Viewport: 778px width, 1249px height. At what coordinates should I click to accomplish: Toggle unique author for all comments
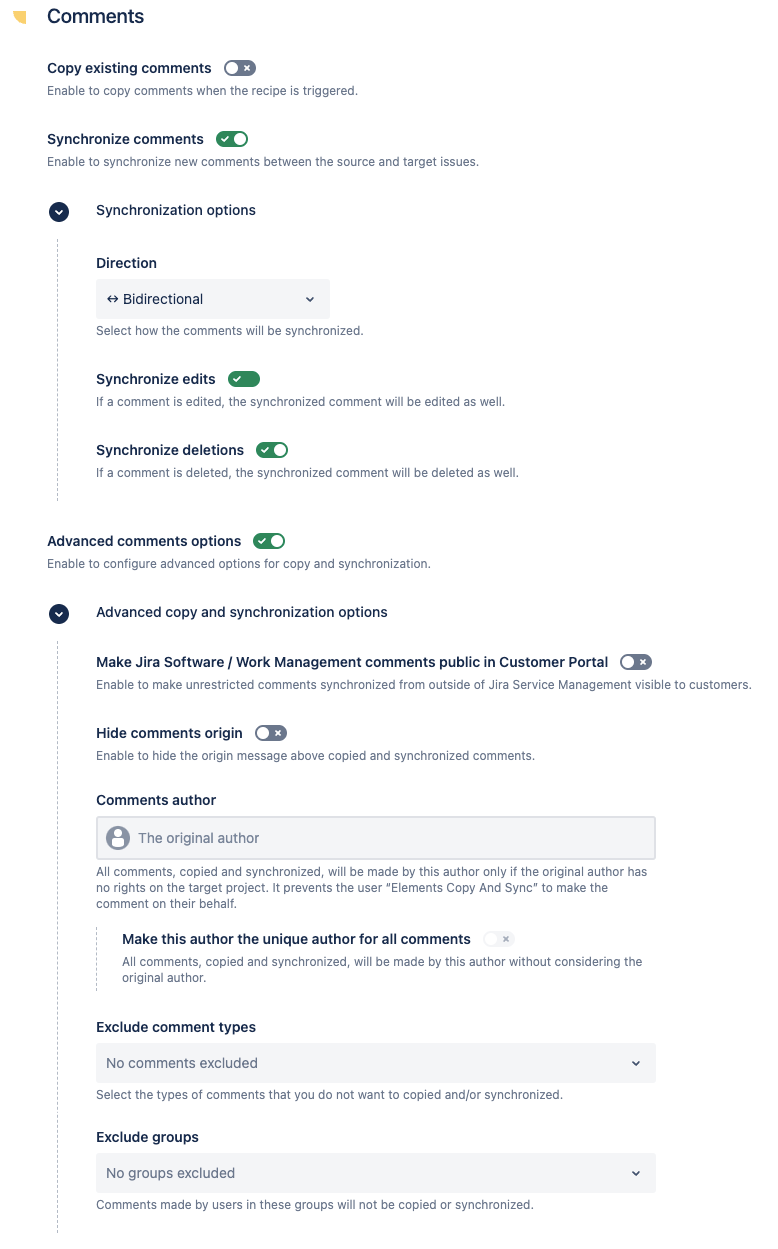click(x=498, y=939)
